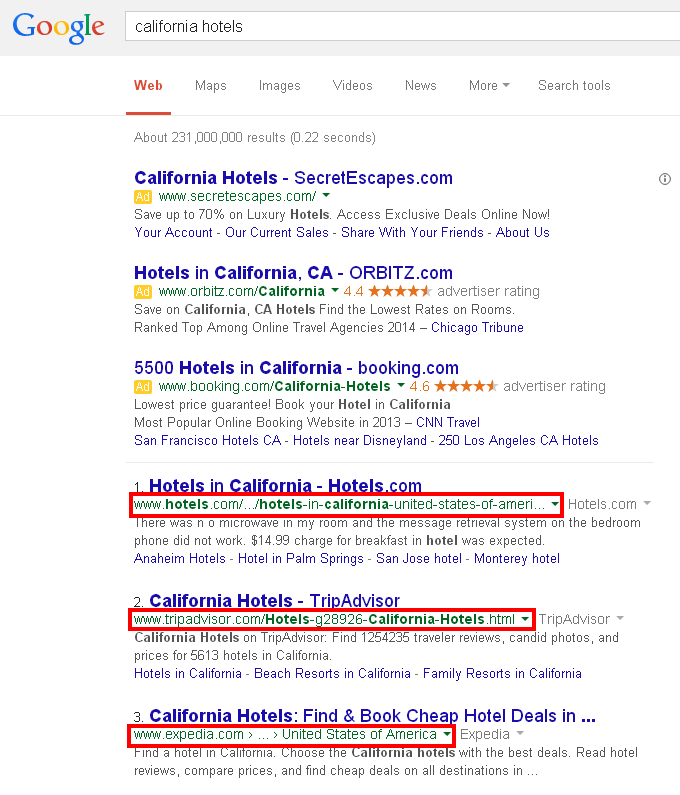Image resolution: width=680 pixels, height=795 pixels.
Task: Click TripAdvisor's Hotels in California sitelink
Action: click(x=188, y=673)
